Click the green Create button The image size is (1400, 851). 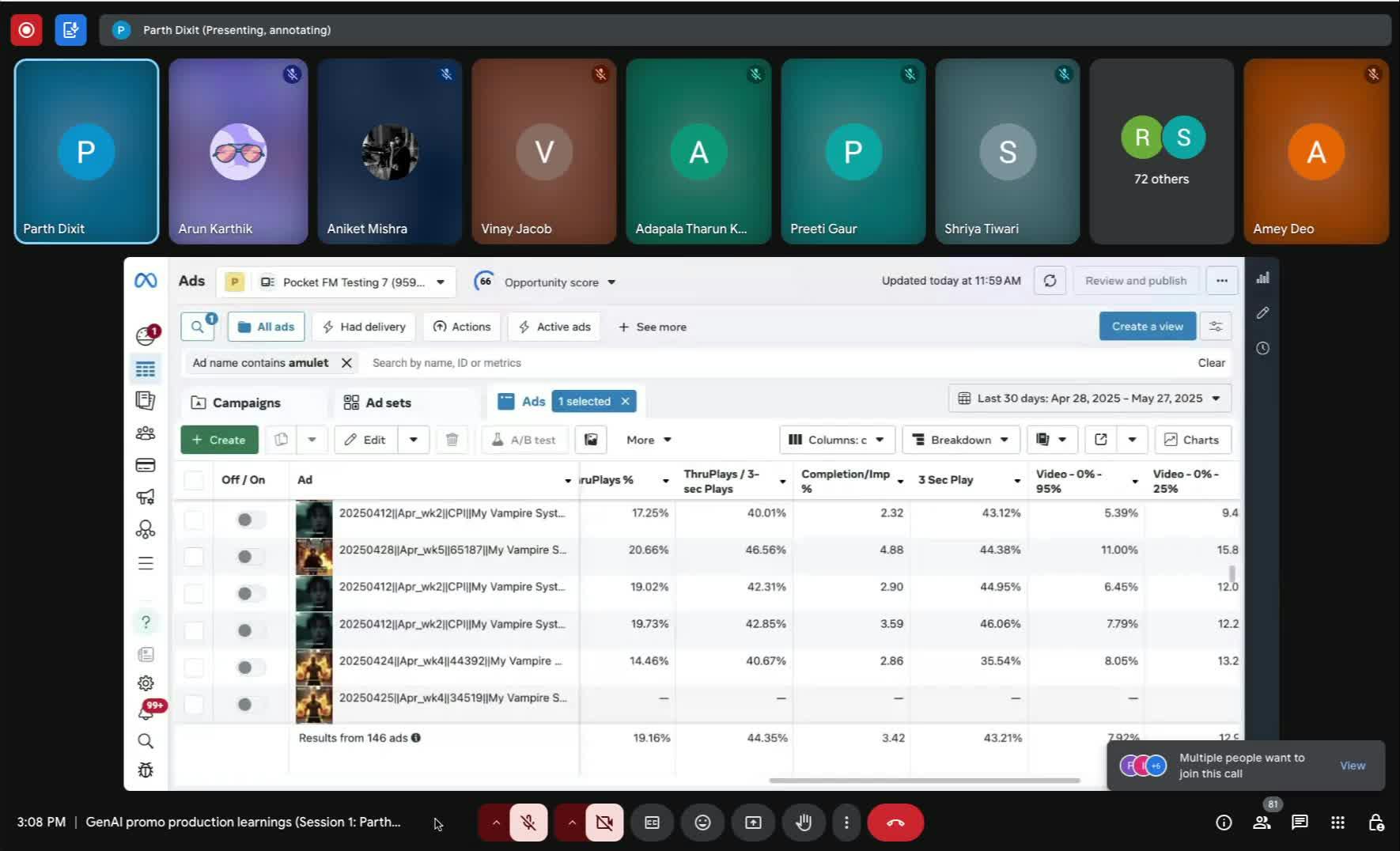click(x=219, y=440)
